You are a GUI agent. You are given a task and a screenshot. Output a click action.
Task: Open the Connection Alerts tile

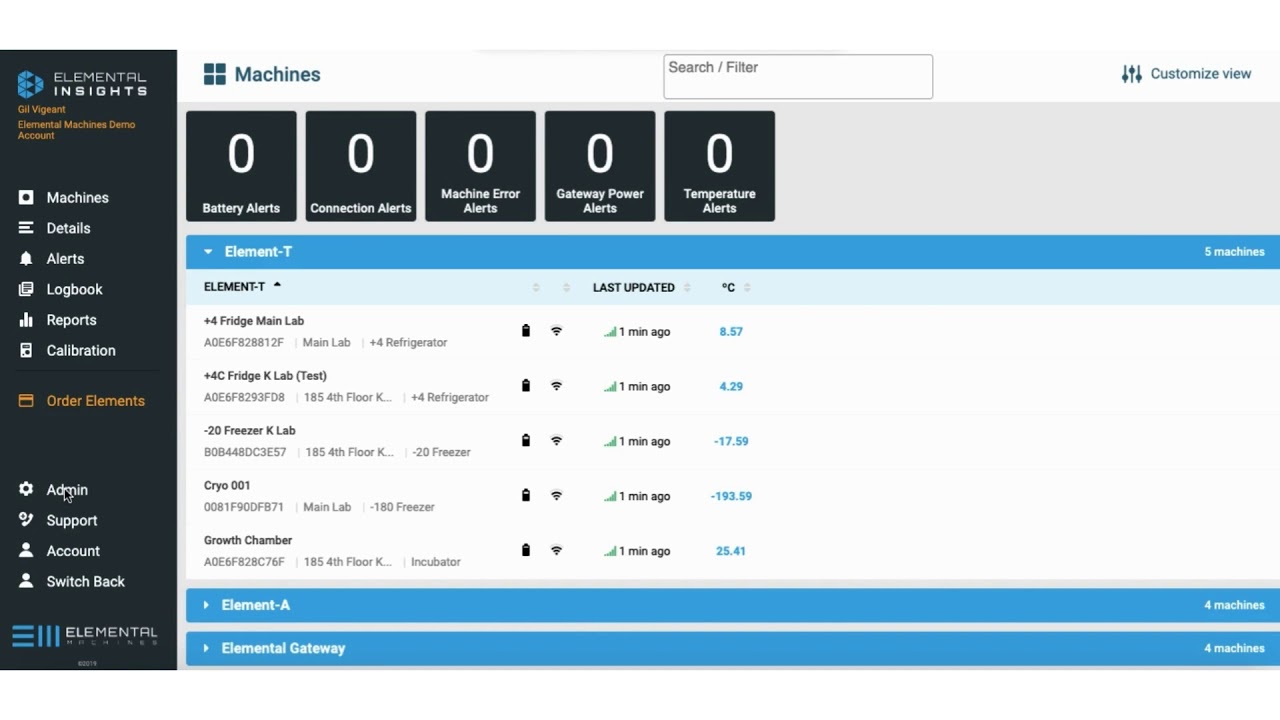point(360,166)
